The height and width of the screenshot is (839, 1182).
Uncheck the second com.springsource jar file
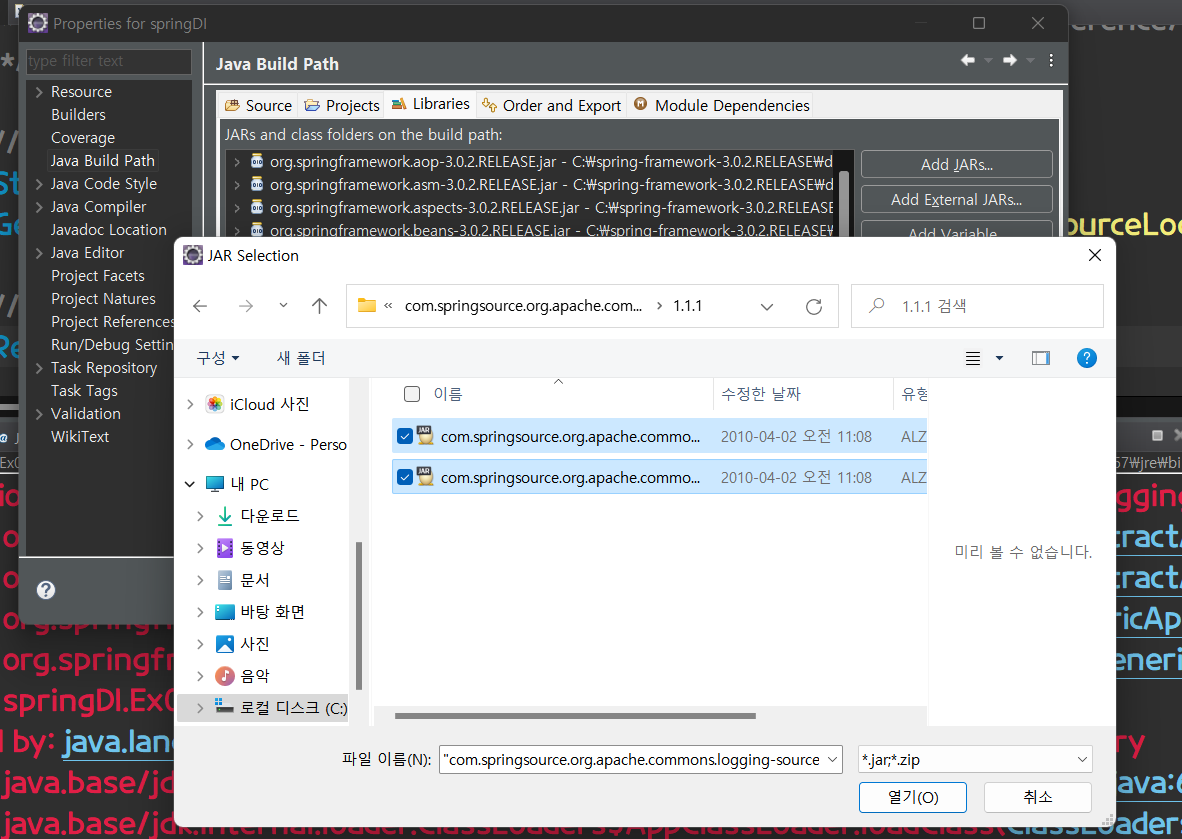405,477
